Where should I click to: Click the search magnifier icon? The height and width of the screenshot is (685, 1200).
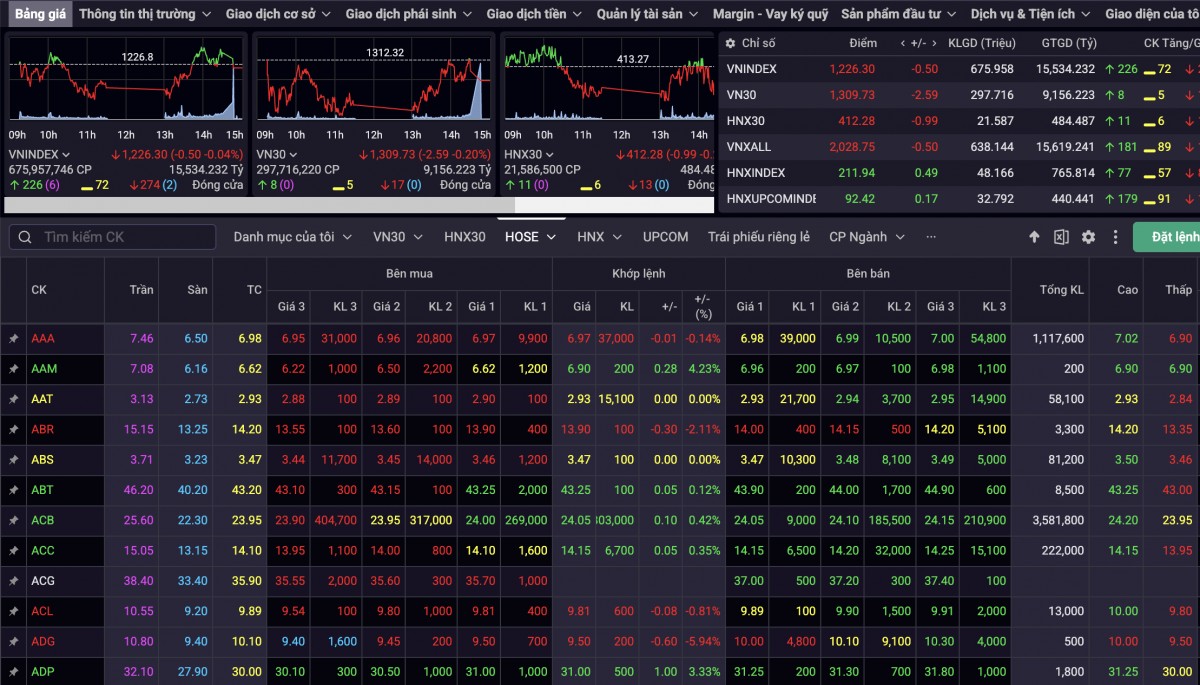pyautogui.click(x=24, y=237)
